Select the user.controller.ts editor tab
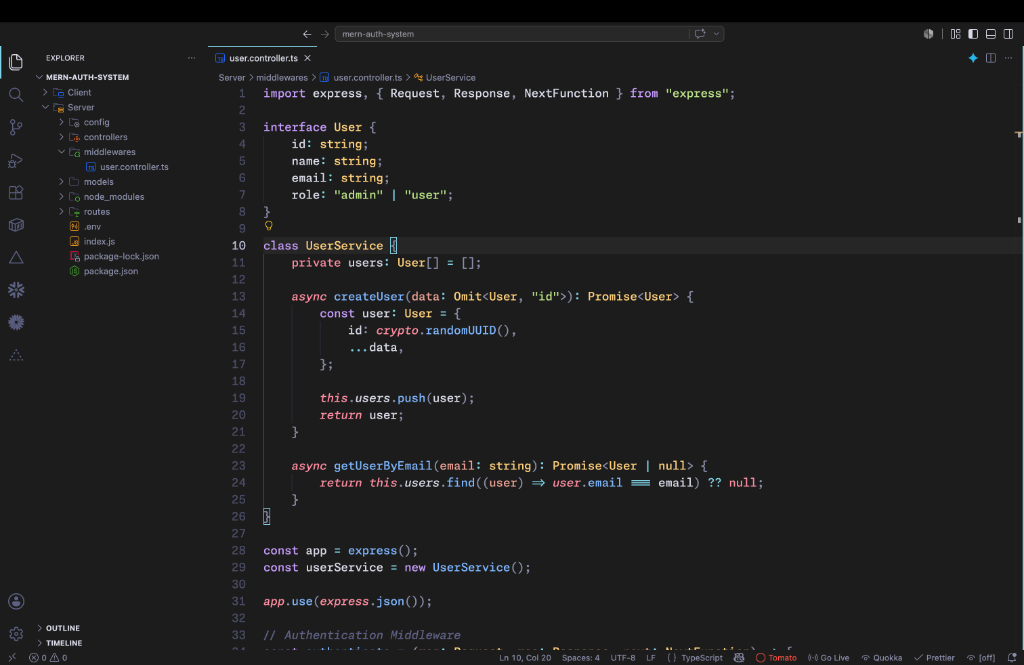 (x=263, y=58)
